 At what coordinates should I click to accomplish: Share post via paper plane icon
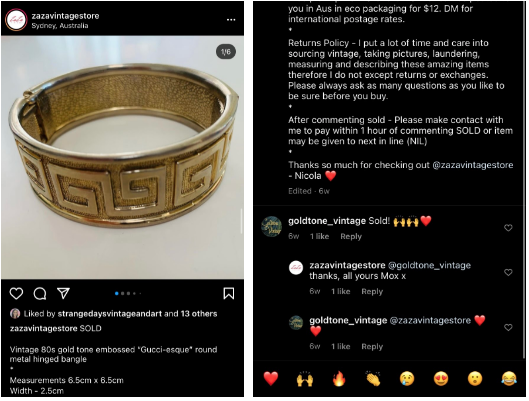(63, 293)
